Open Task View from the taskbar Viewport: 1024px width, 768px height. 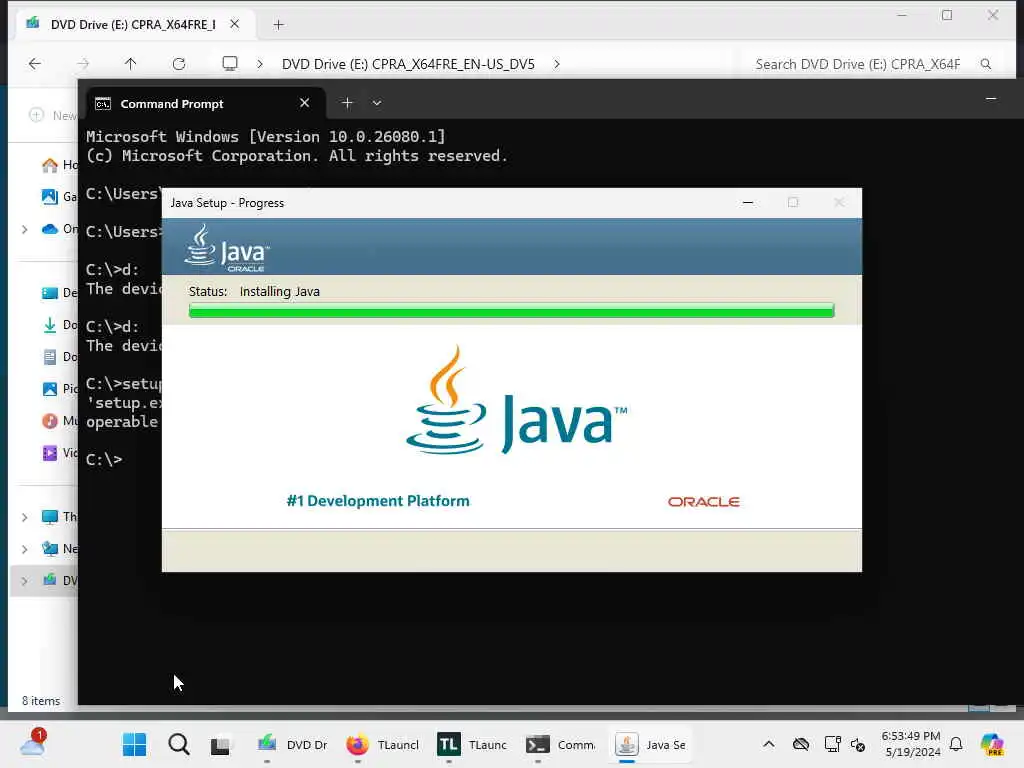click(220, 745)
